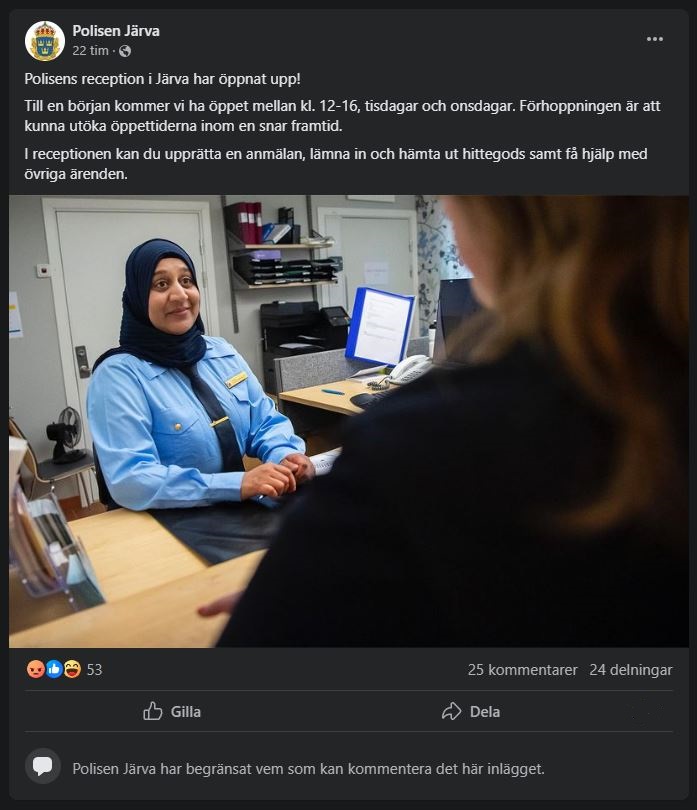Click the speech bubble comment icon
The height and width of the screenshot is (810, 697).
click(43, 766)
